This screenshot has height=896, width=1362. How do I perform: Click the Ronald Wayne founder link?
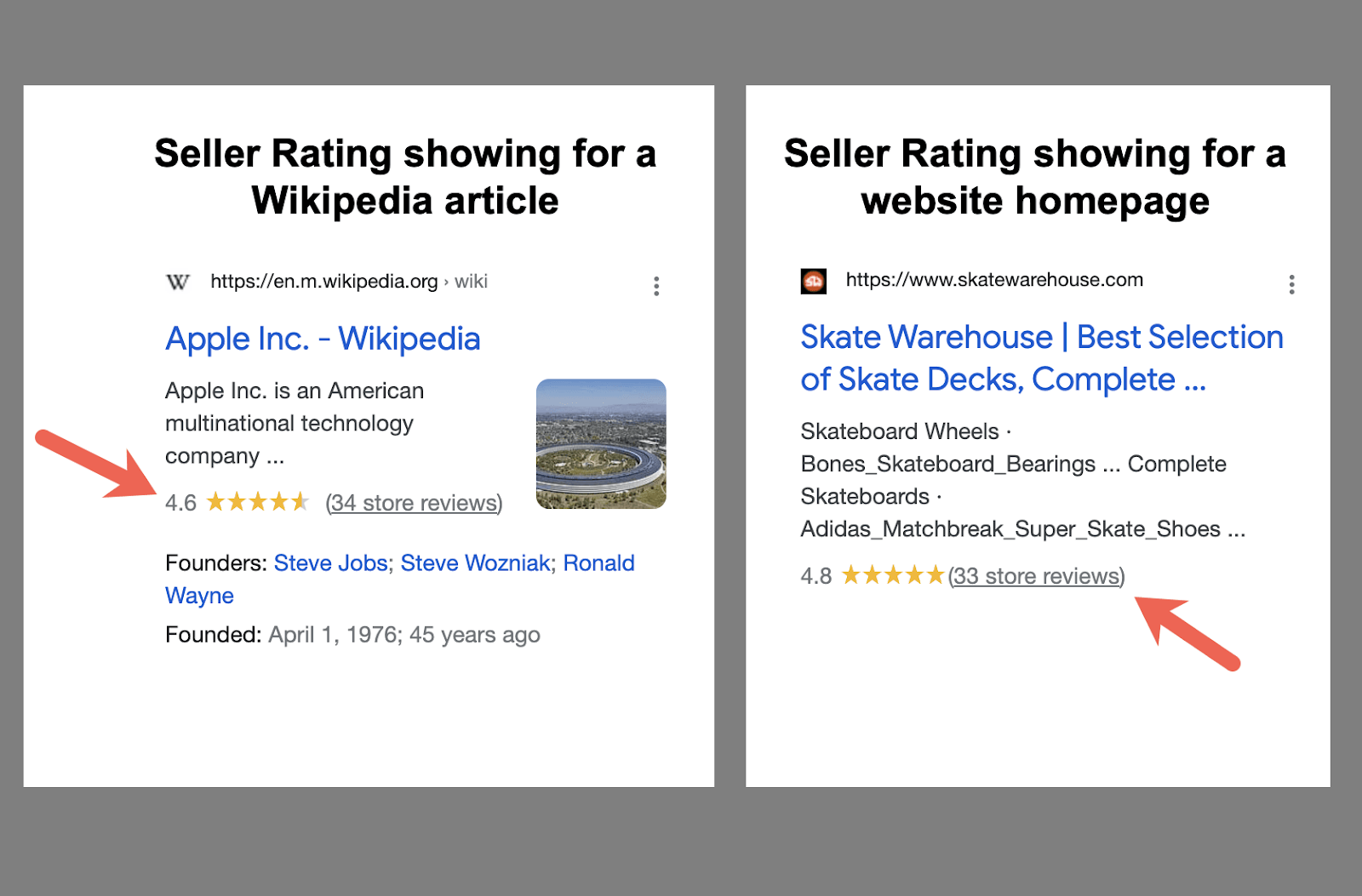tap(598, 562)
